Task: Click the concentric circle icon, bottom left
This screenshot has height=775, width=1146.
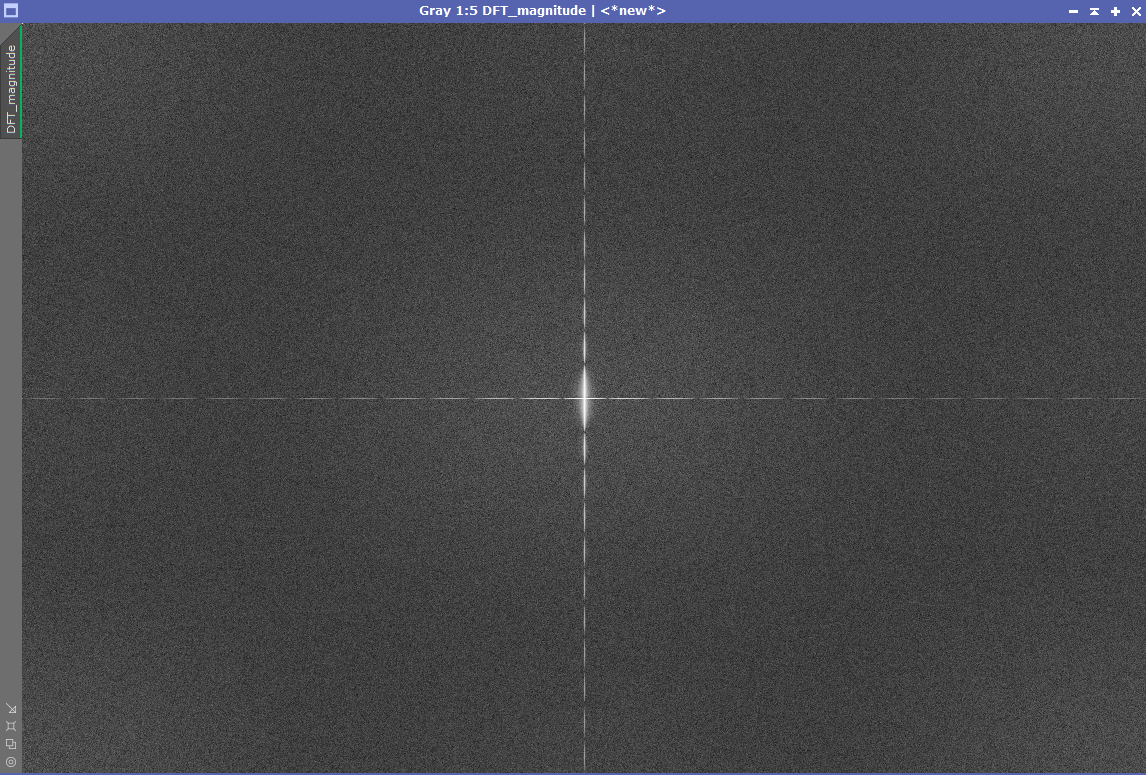Action: tap(11, 762)
